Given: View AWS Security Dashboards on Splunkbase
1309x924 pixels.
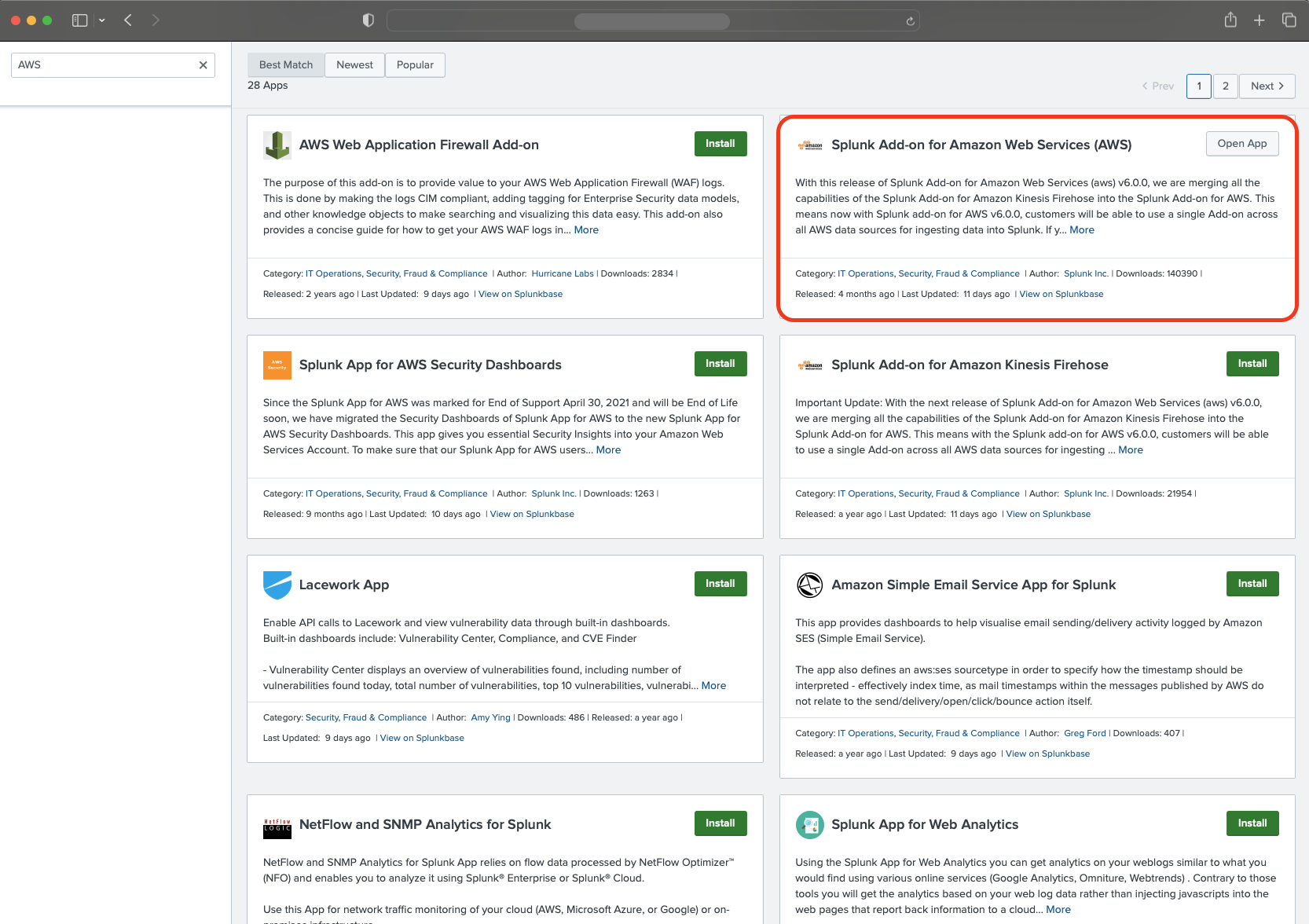Looking at the screenshot, I should point(532,514).
